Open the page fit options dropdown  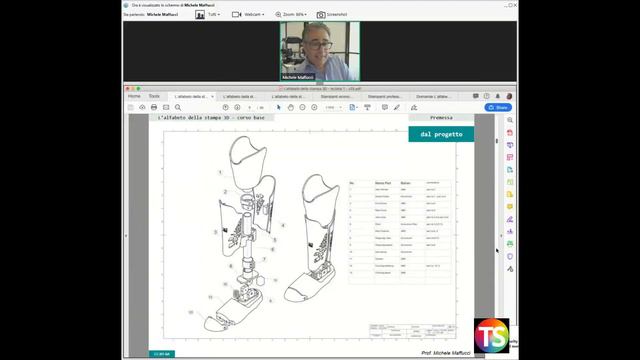[x=353, y=107]
